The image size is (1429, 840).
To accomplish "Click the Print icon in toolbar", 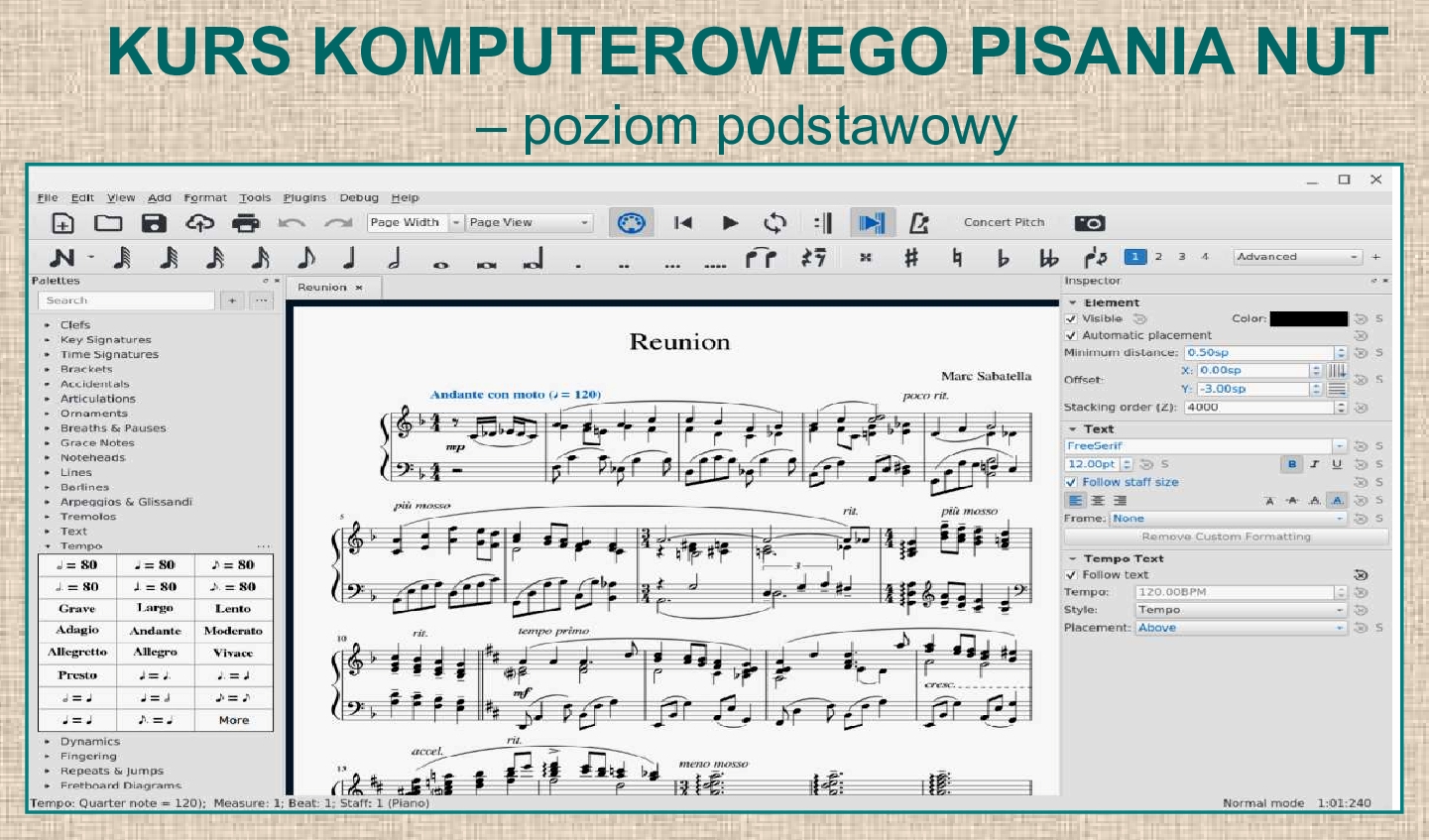I will (245, 223).
